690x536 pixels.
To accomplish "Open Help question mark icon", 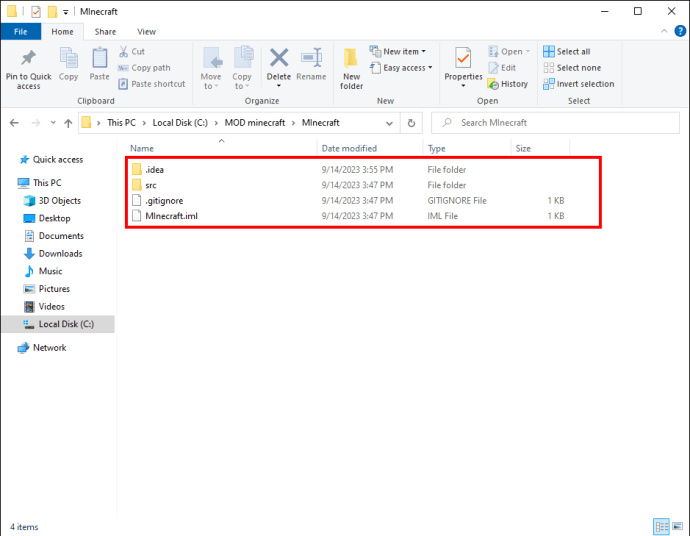I will click(680, 31).
